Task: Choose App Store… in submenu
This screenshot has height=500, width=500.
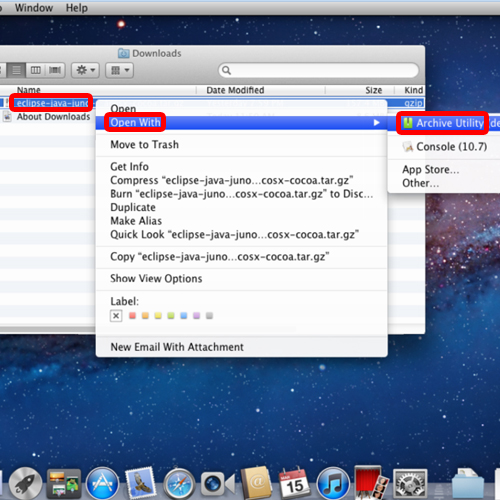Action: (430, 169)
